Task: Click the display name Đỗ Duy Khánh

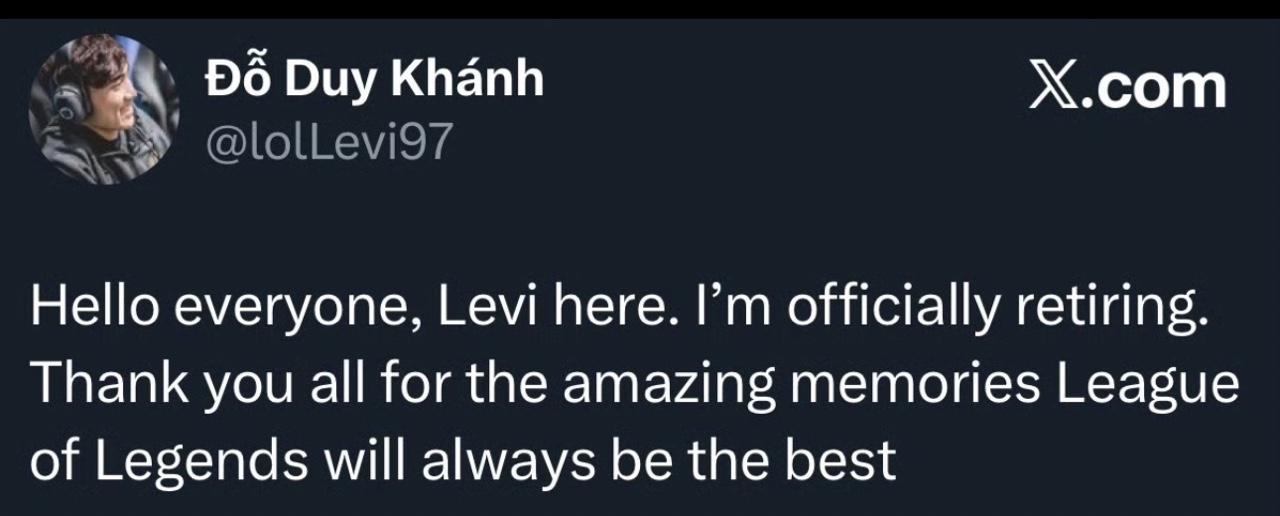Action: pyautogui.click(x=374, y=81)
